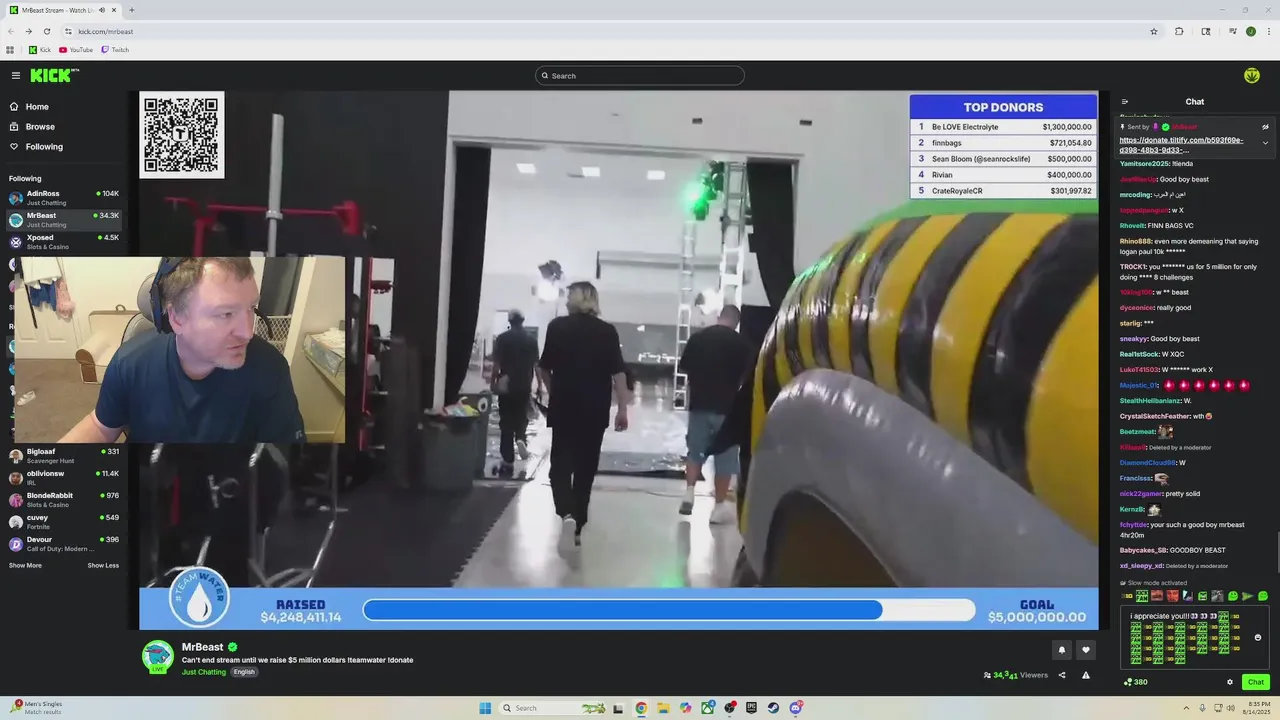Viewport: 1280px width, 720px height.
Task: Bookmark this page with the star icon
Action: click(x=1153, y=31)
